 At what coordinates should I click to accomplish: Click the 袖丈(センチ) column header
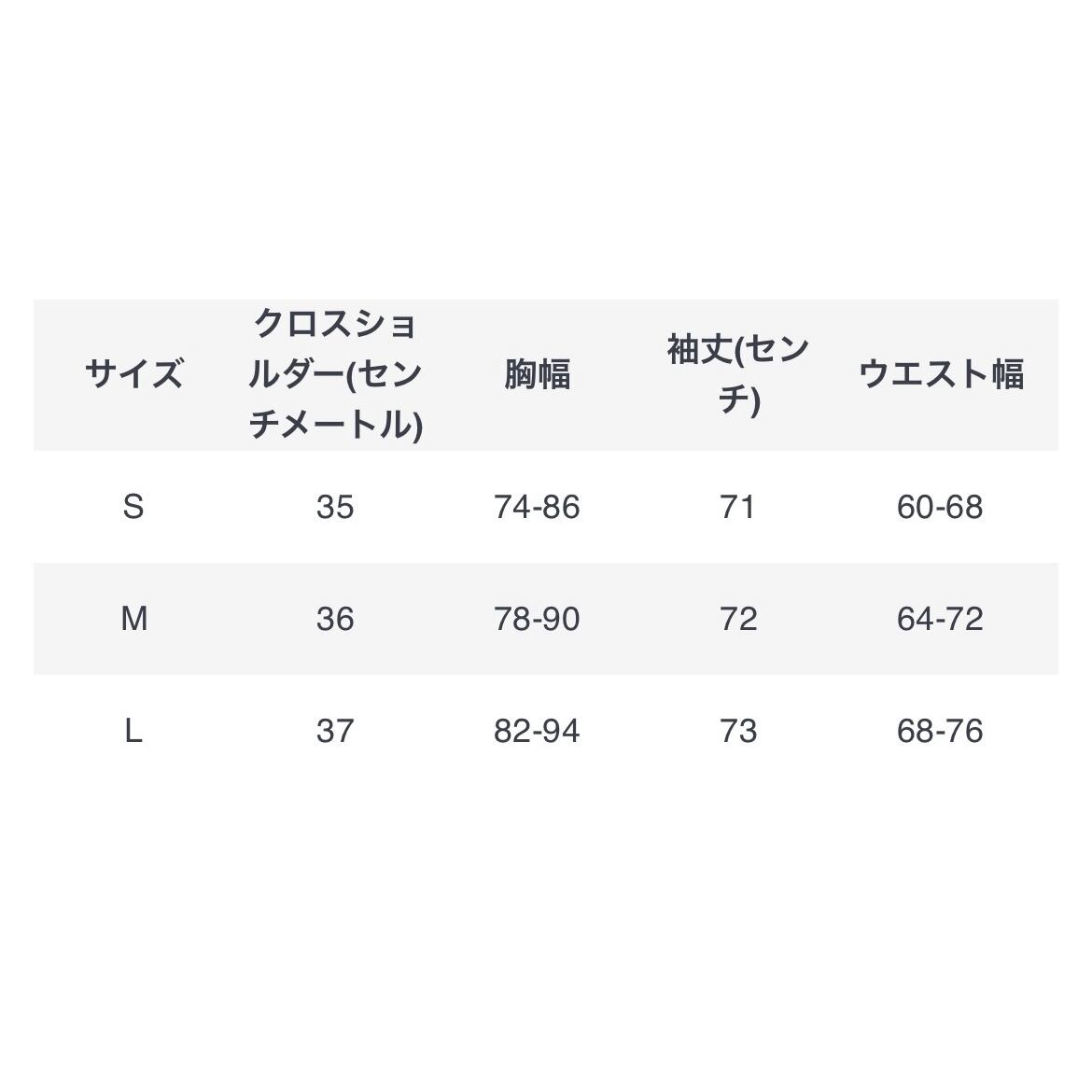click(x=738, y=375)
